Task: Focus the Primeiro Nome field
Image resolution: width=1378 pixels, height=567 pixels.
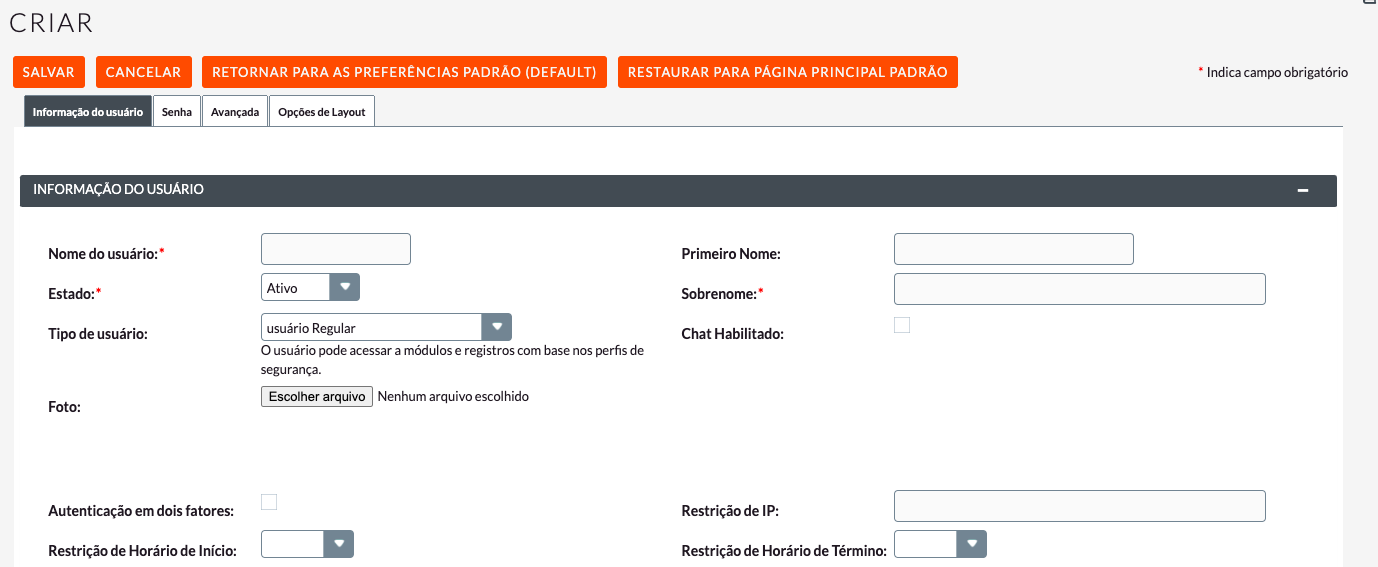Action: point(1014,249)
